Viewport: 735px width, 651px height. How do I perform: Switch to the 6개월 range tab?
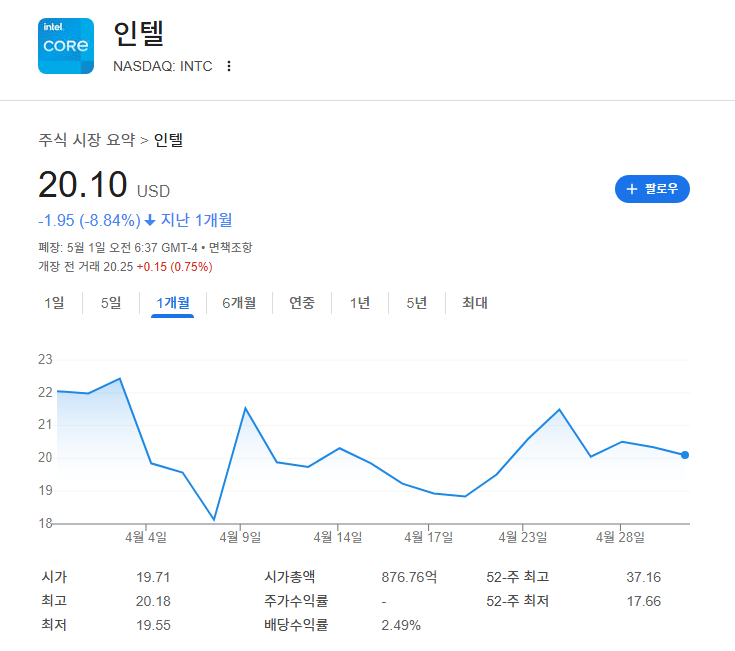coord(239,303)
